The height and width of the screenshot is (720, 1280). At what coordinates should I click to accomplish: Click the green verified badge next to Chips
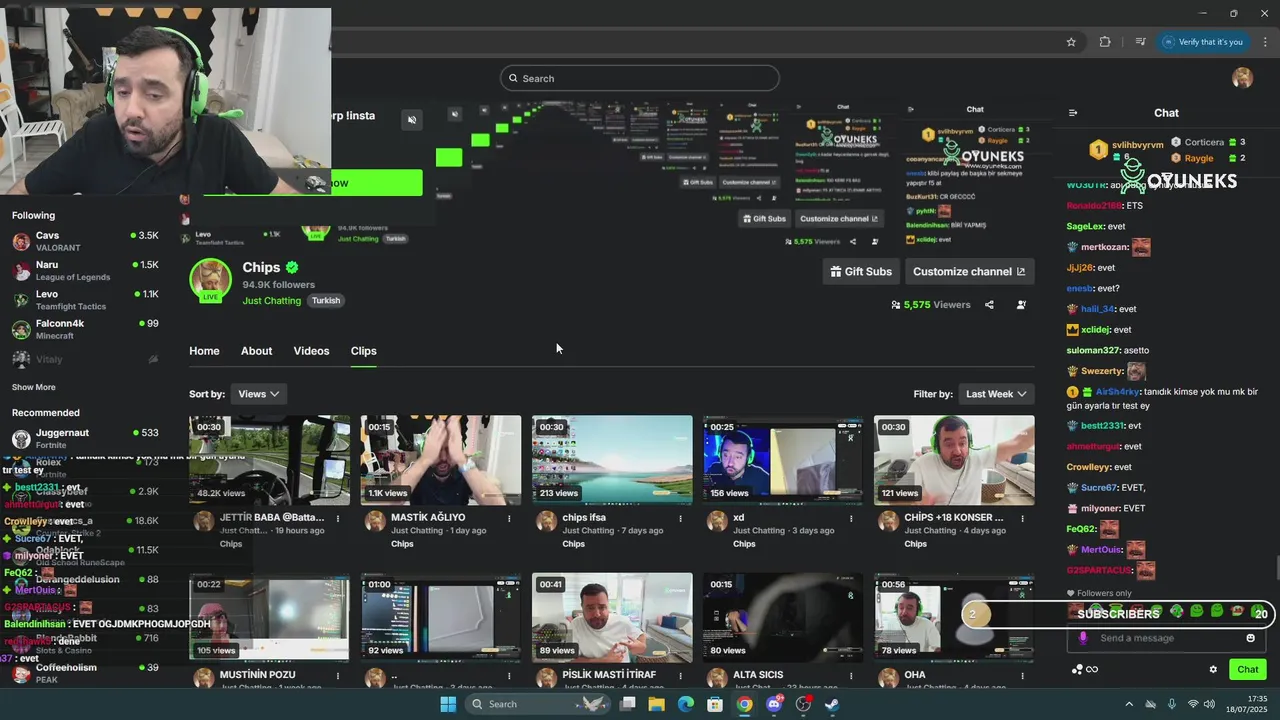(292, 267)
